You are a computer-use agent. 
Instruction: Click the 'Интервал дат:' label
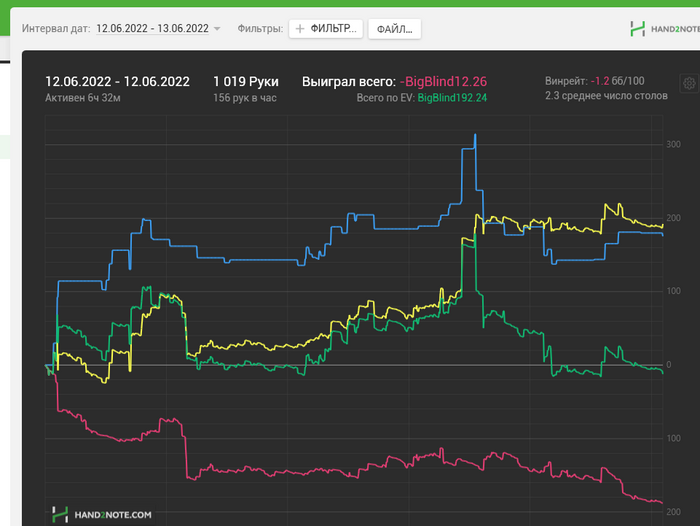56,29
